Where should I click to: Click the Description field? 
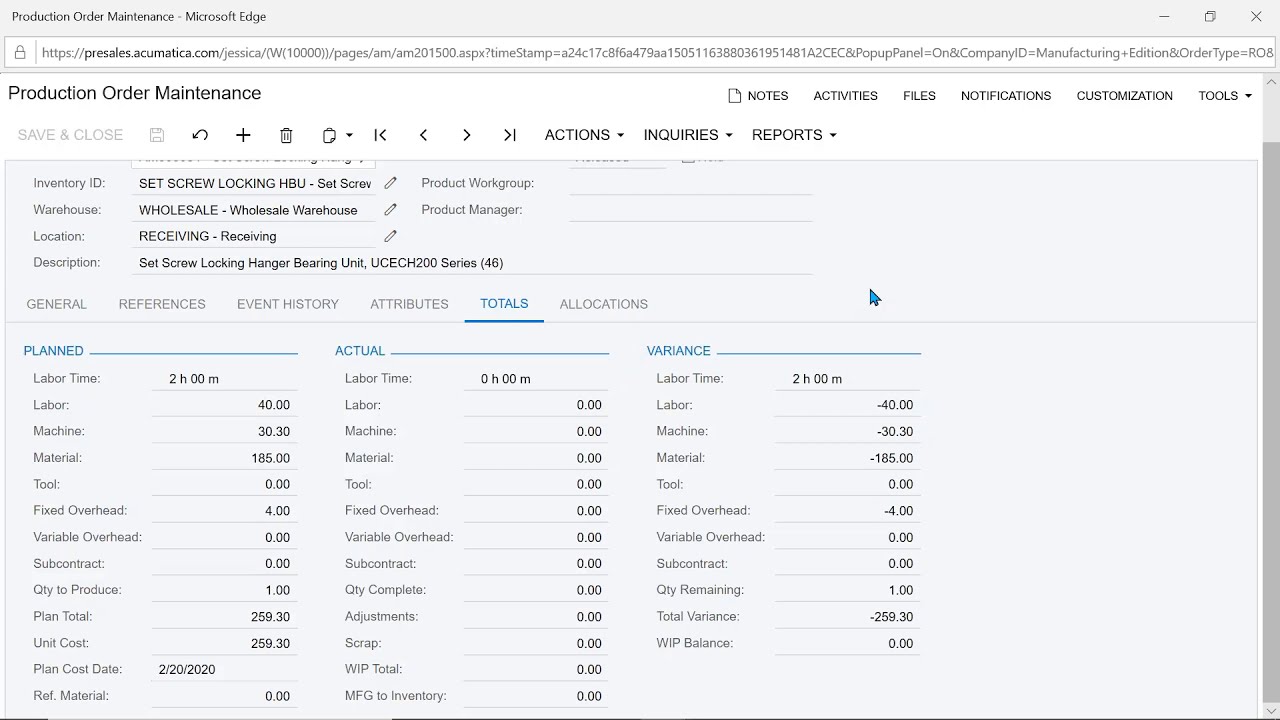click(474, 263)
